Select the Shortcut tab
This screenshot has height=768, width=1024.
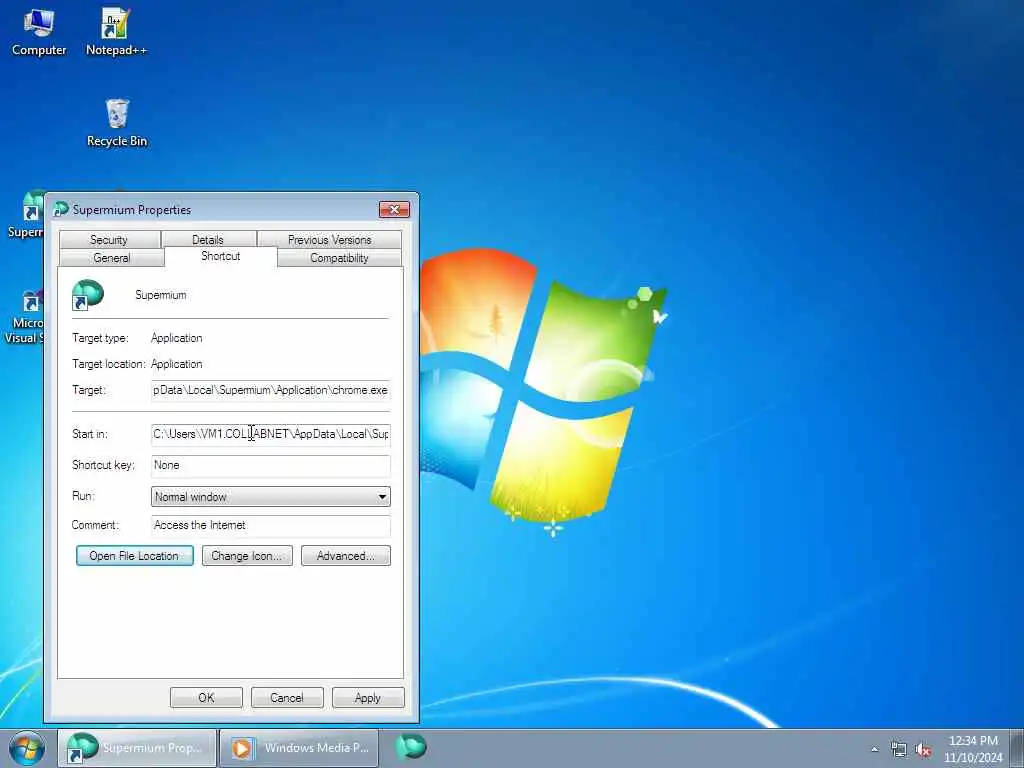click(221, 256)
